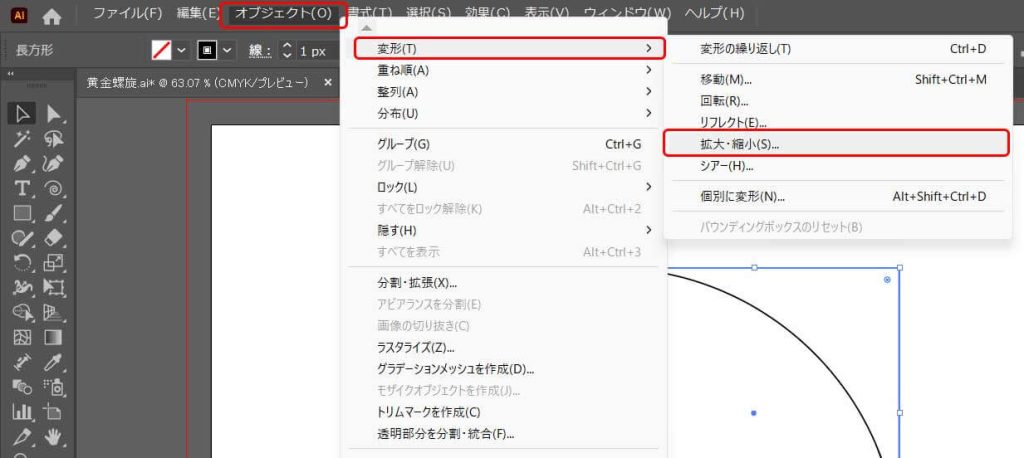Adjust stroke weight stepper arrows

(x=287, y=50)
